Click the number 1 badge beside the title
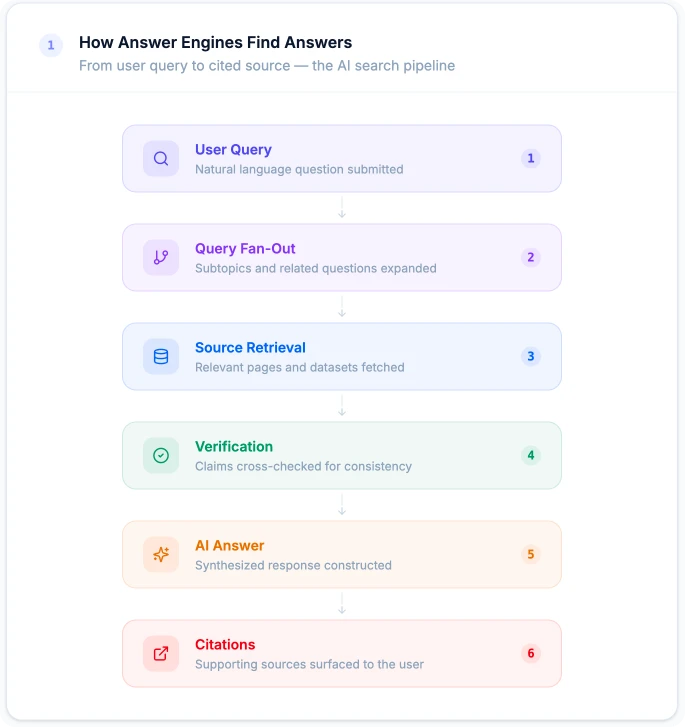This screenshot has width=685, height=727. click(x=51, y=45)
